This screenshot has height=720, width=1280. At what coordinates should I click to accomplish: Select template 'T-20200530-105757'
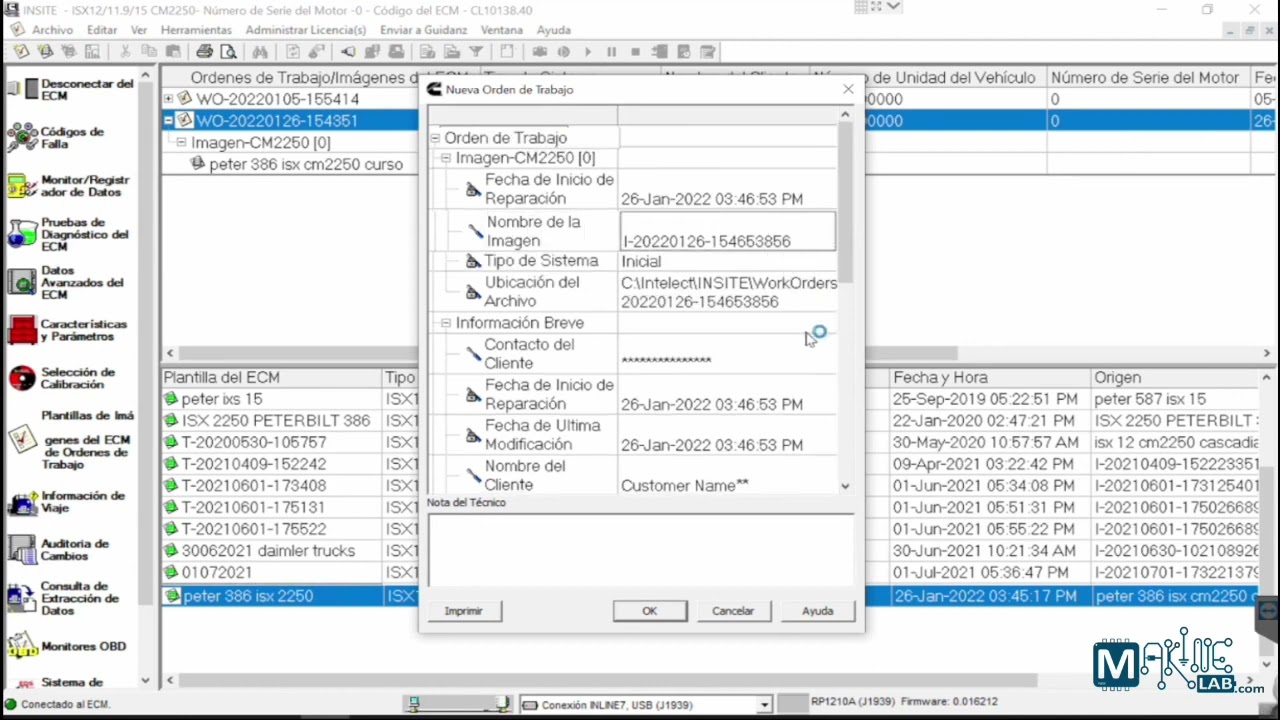[x=254, y=442]
